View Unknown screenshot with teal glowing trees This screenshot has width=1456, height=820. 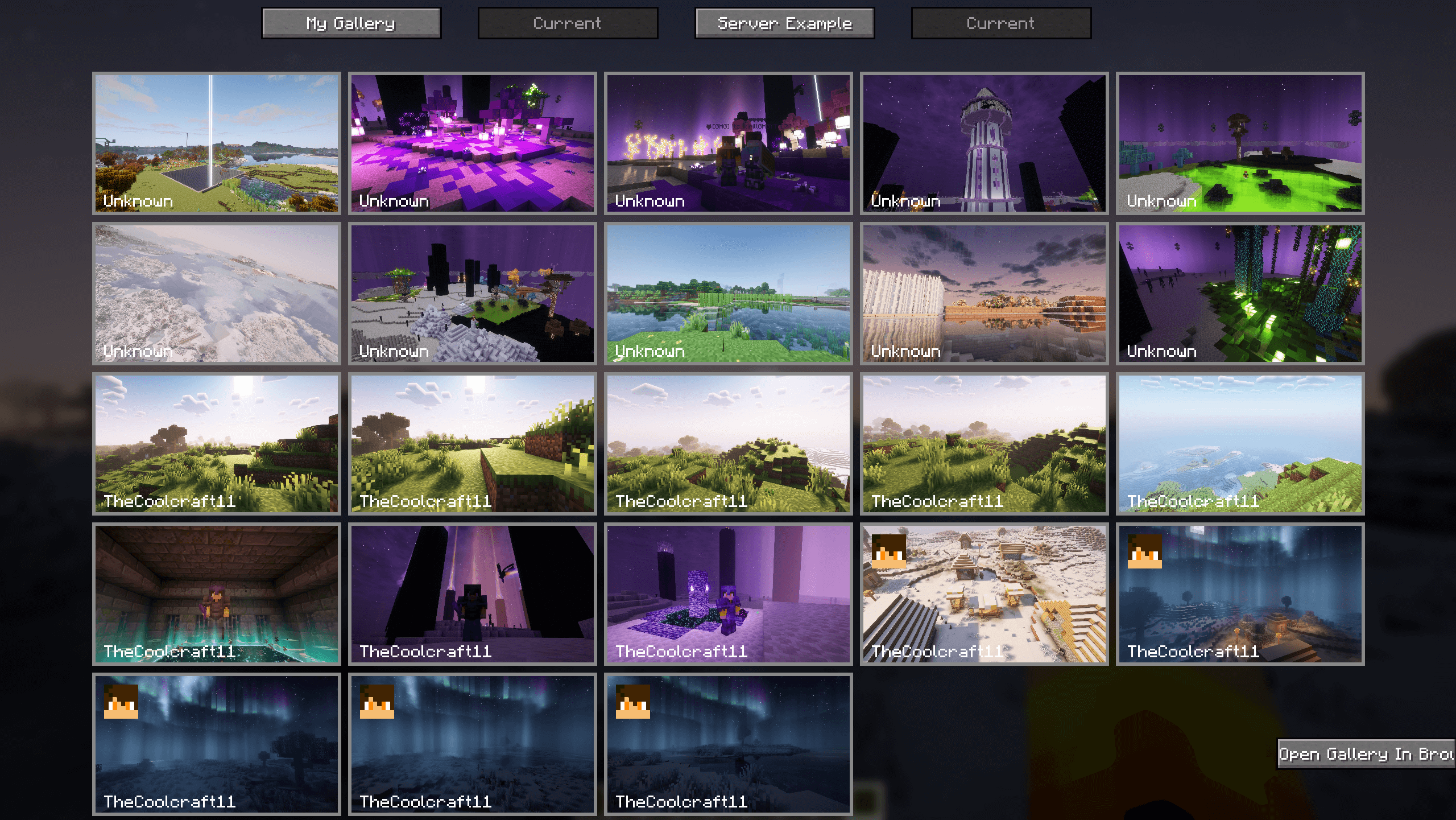pyautogui.click(x=1240, y=294)
